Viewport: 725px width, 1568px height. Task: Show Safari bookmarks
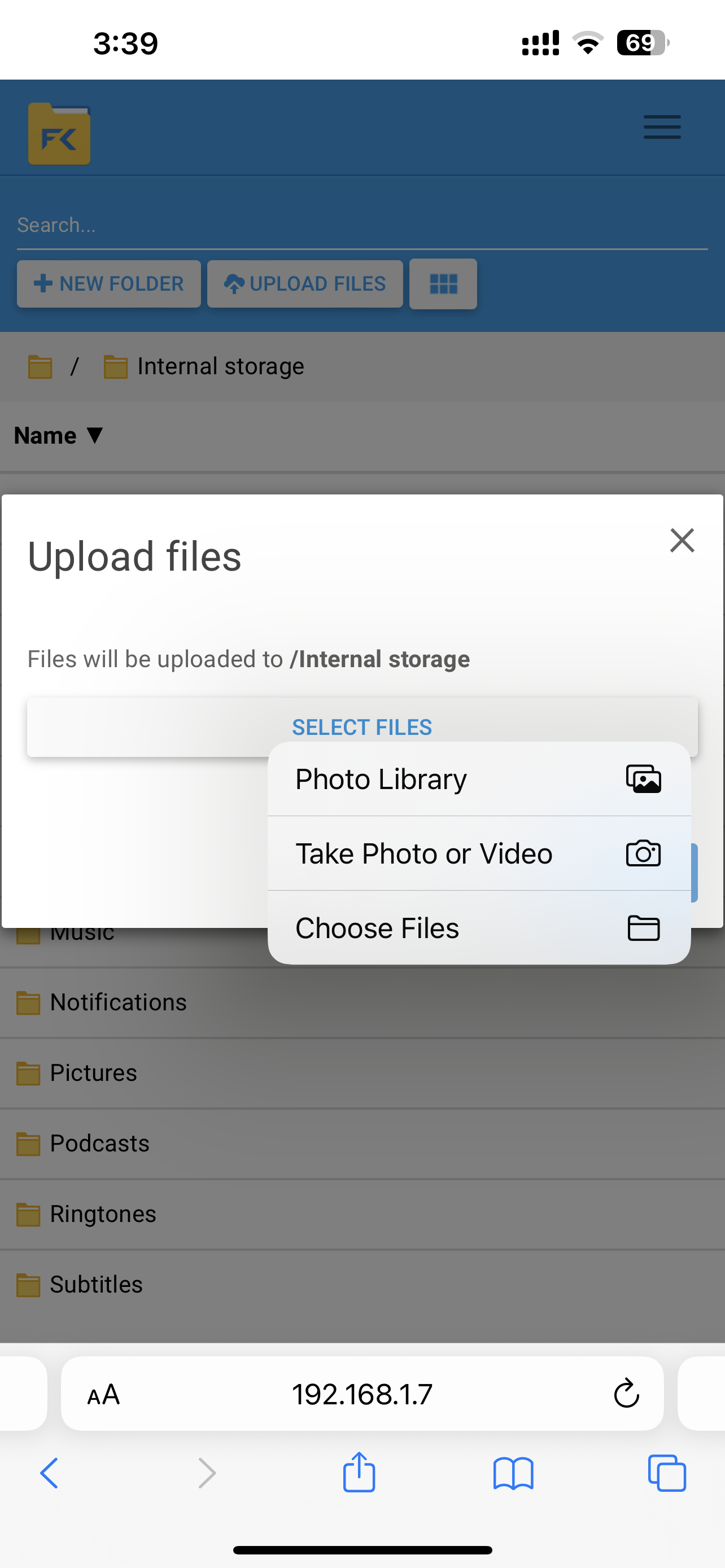(513, 1473)
